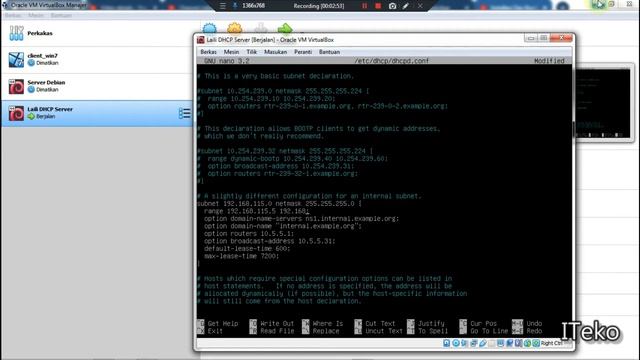Open the Tilik menu
The height and width of the screenshot is (360, 640).
tap(251, 52)
